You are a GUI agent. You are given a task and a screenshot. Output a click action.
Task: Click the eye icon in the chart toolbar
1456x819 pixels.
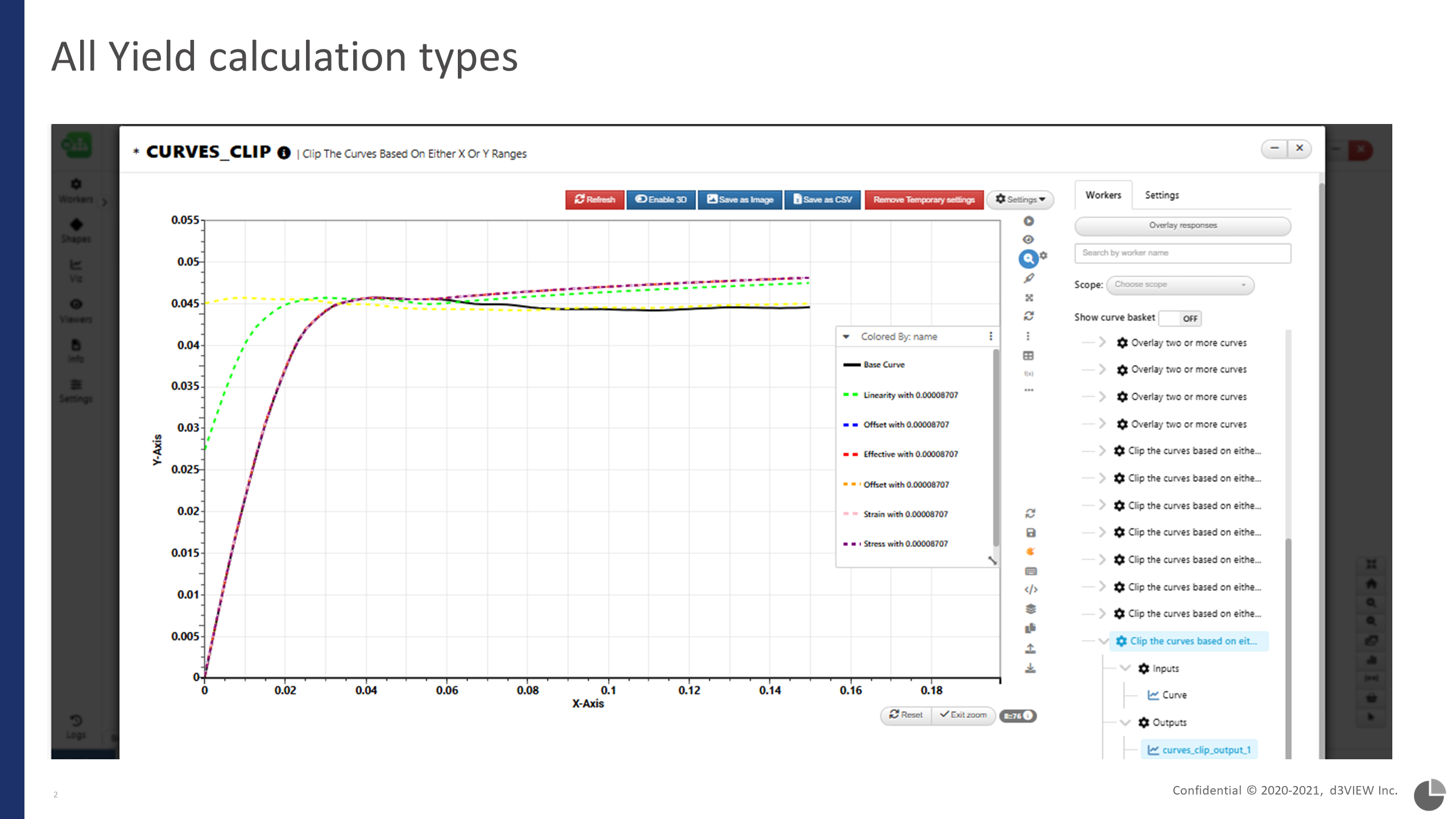[1028, 239]
